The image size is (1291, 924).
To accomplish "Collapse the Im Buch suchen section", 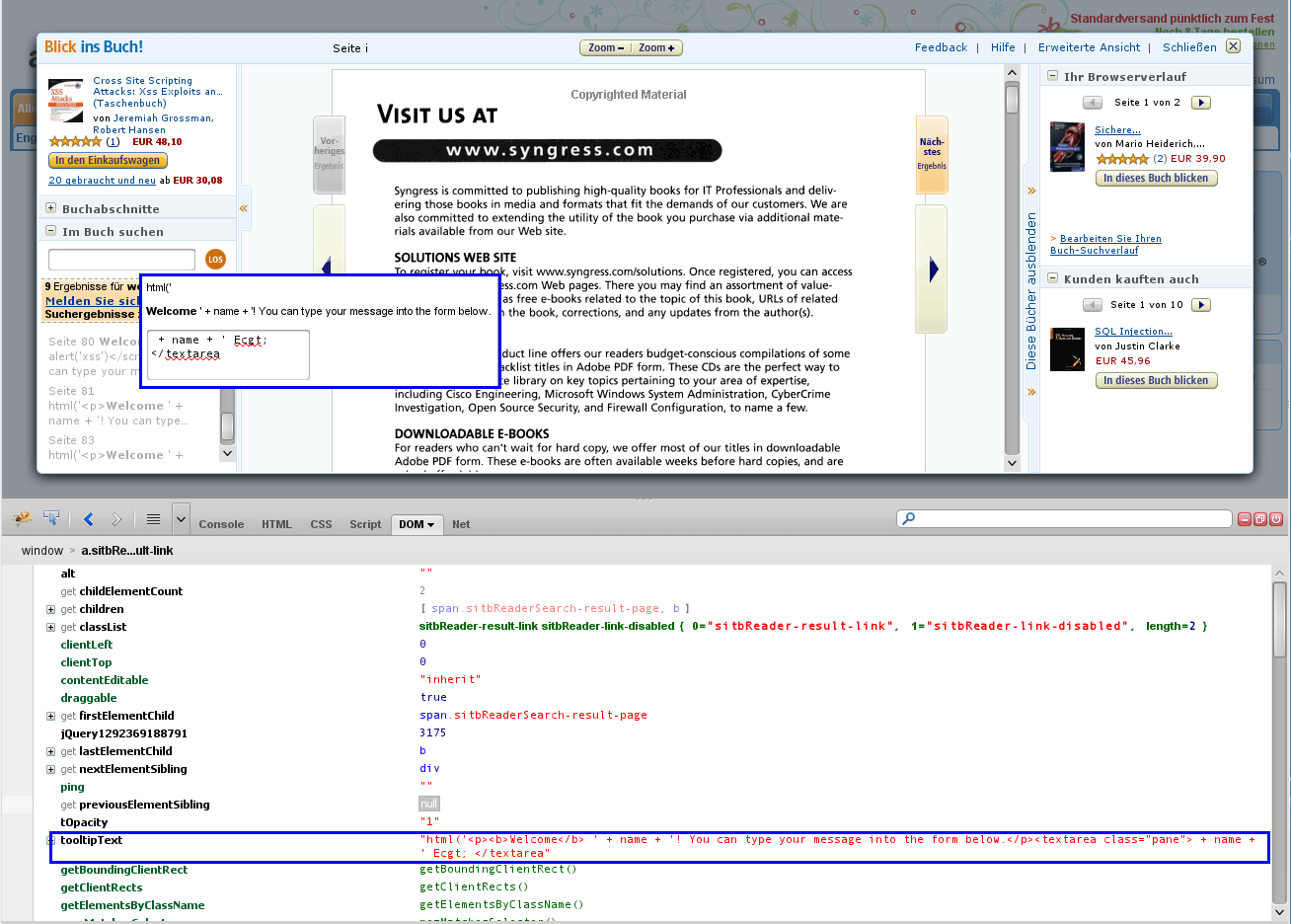I will [50, 231].
